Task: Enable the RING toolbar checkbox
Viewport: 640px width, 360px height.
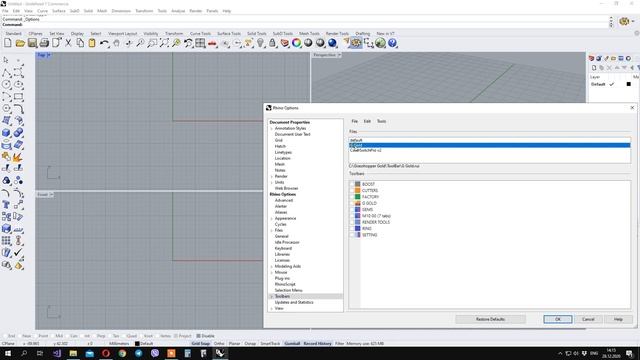Action: coord(352,229)
